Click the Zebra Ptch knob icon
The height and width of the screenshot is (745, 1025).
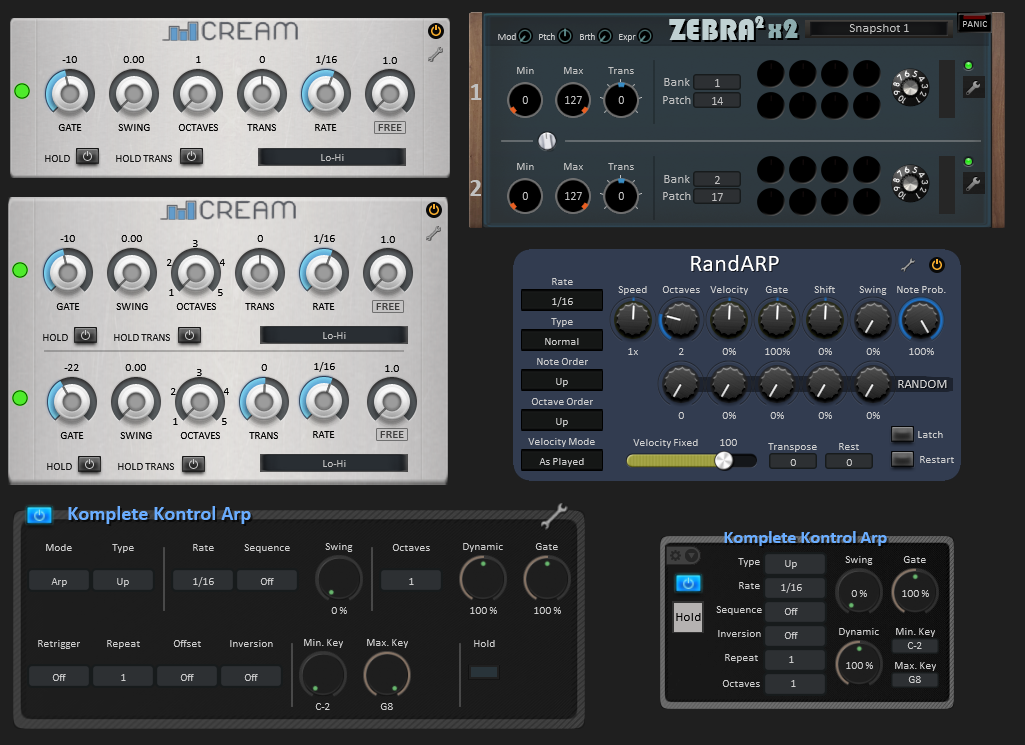[565, 37]
